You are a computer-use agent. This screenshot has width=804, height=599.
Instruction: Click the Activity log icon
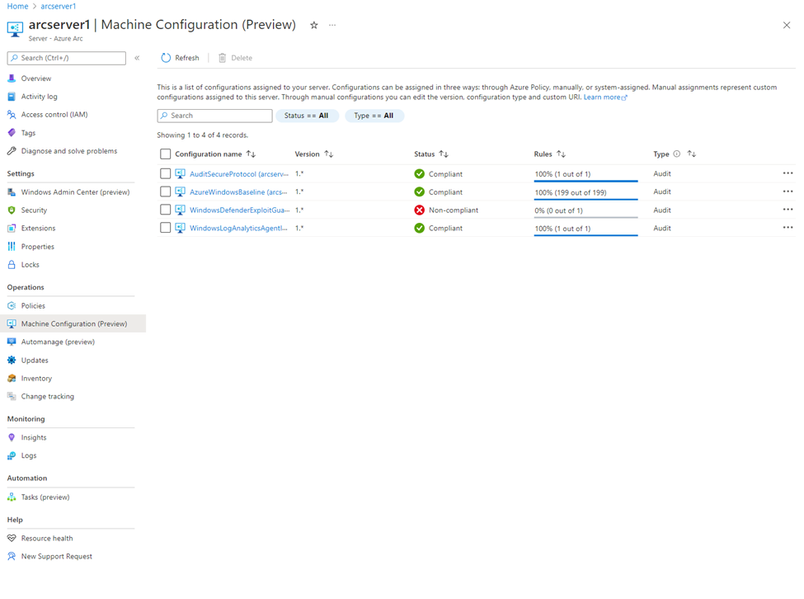11,96
